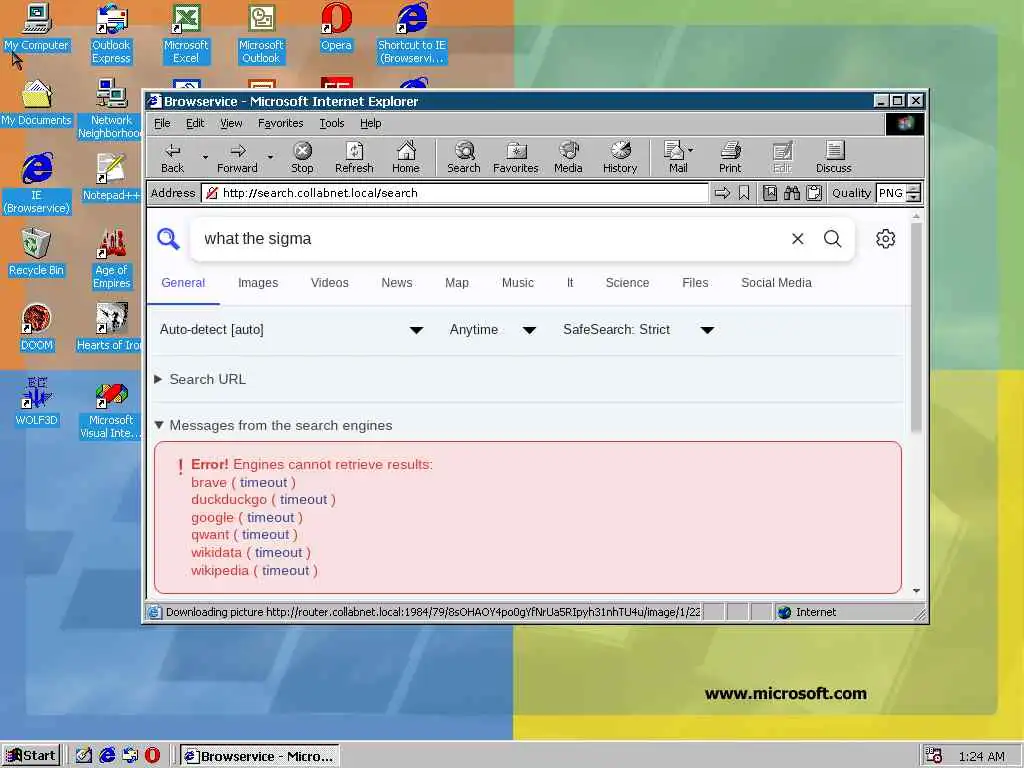Click the binoculars find icon
This screenshot has height=768, width=1024.
click(792, 193)
